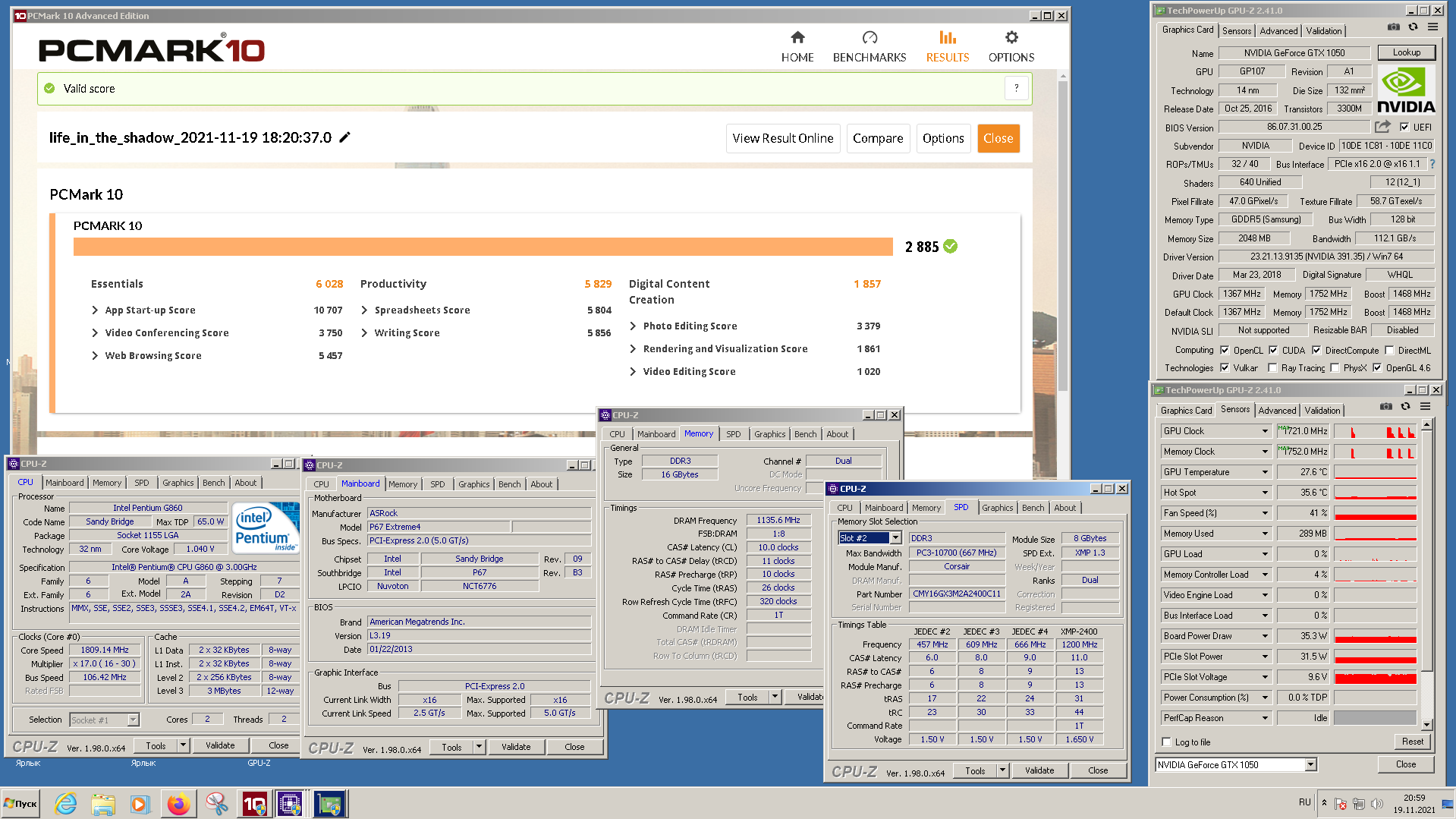The width and height of the screenshot is (1456, 819).
Task: Go to PCMark Home icon
Action: pyautogui.click(x=797, y=37)
